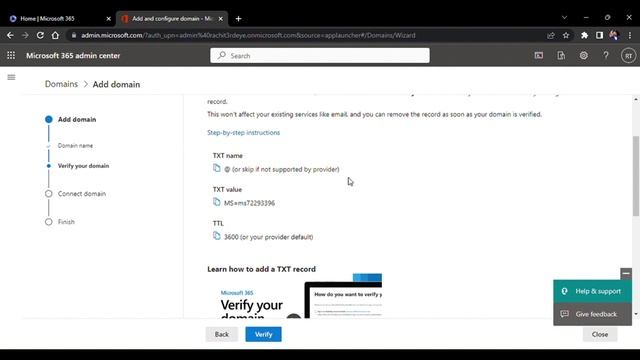The image size is (640, 360).
Task: Click the scrollbar up arrow
Action: [636, 100]
